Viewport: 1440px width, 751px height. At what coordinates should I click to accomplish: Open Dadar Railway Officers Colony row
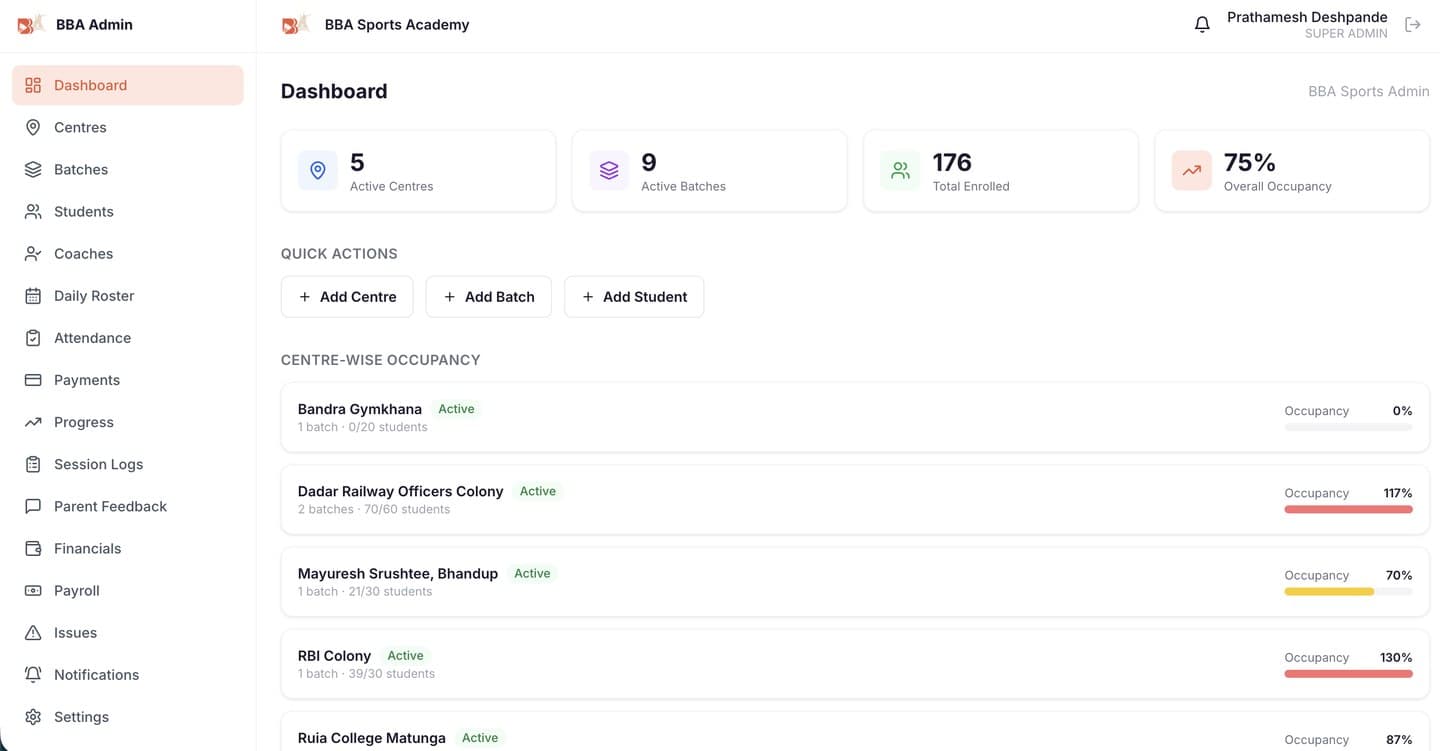(x=855, y=499)
